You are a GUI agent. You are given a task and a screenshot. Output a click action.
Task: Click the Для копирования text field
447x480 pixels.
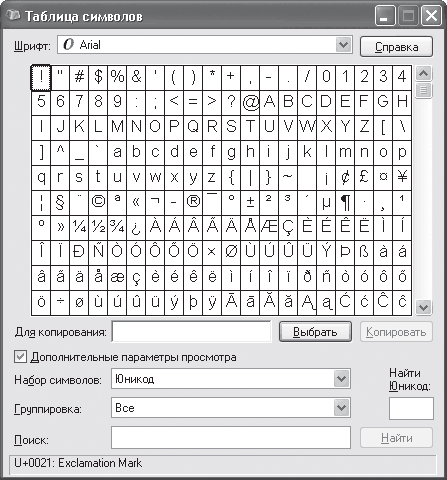point(192,332)
